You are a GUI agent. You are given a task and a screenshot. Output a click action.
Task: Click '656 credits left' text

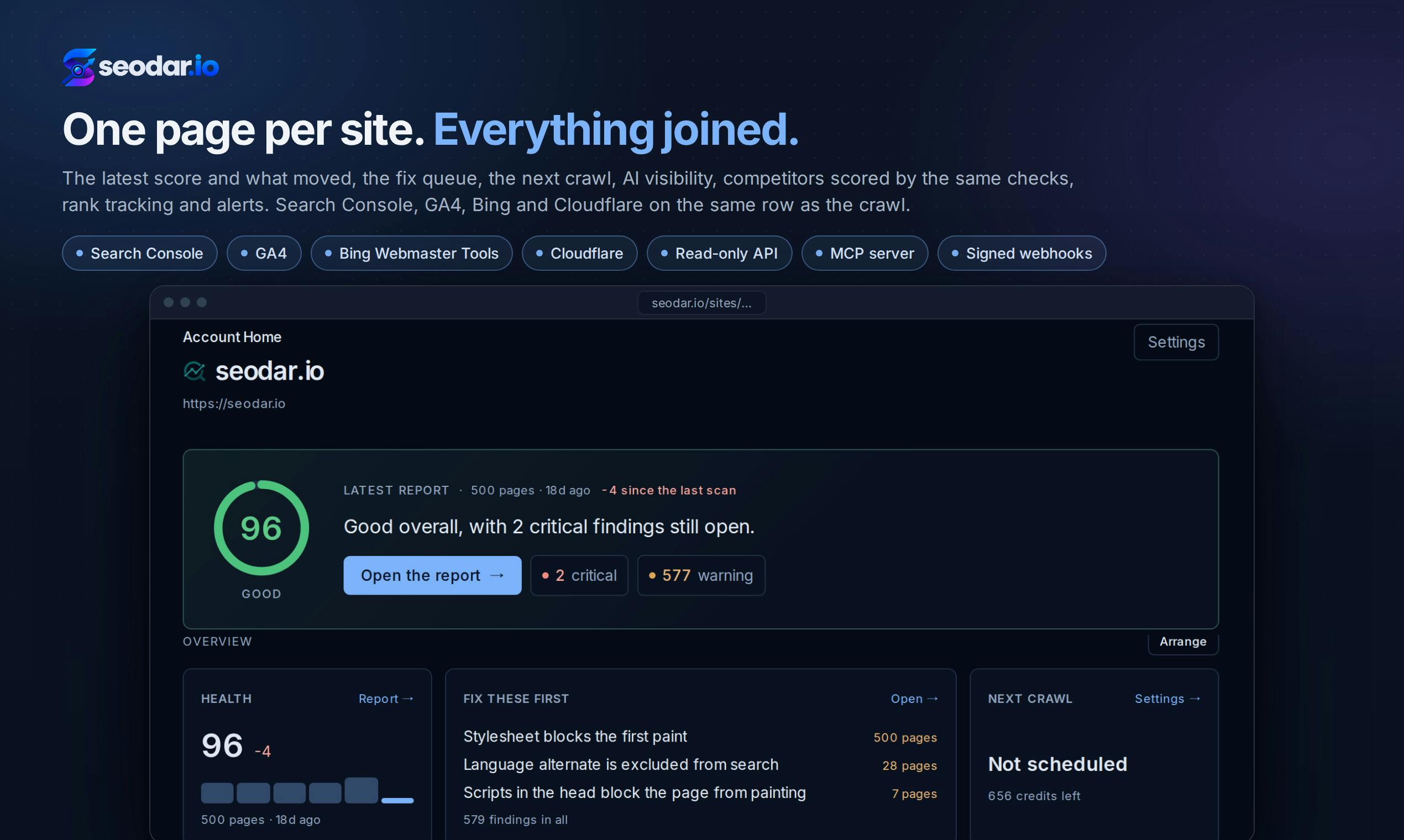(x=1034, y=796)
